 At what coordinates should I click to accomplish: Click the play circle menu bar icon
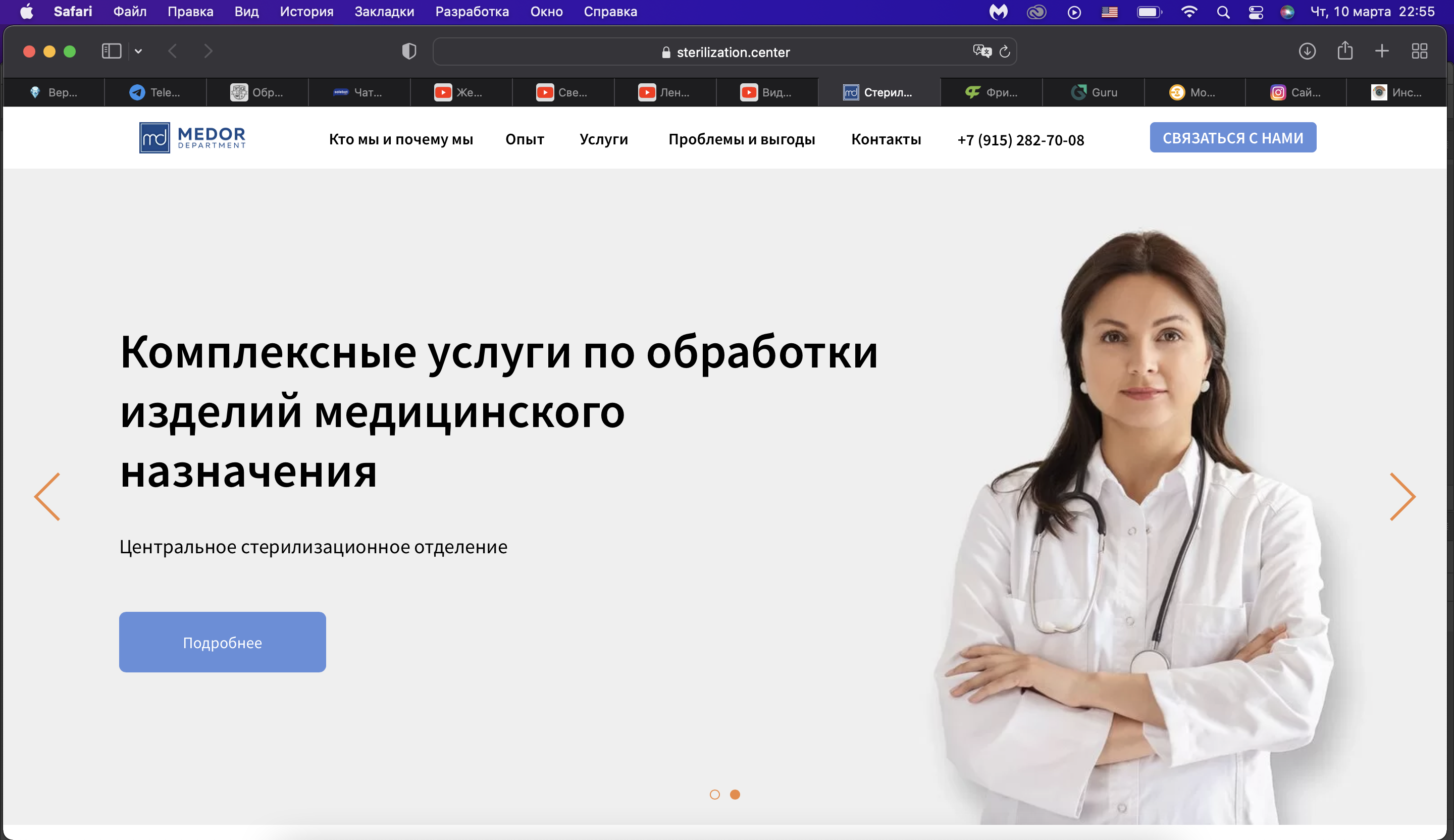point(1074,12)
